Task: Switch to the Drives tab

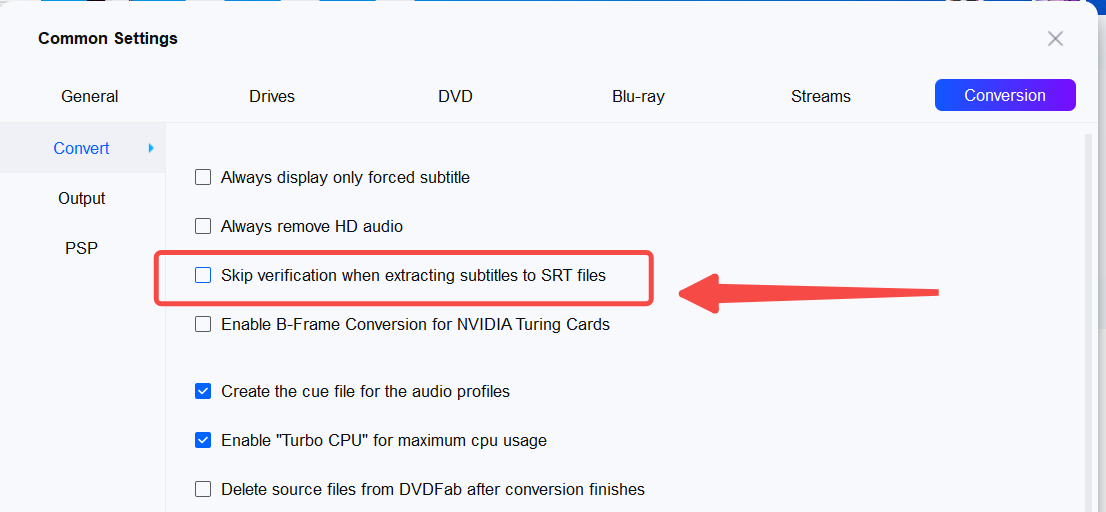Action: tap(272, 97)
